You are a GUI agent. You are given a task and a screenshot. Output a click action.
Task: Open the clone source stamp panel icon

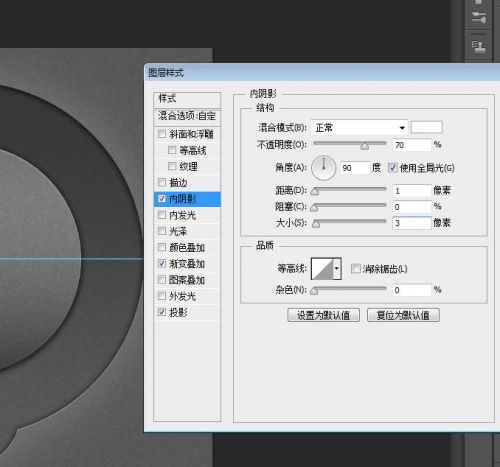pyautogui.click(x=479, y=46)
